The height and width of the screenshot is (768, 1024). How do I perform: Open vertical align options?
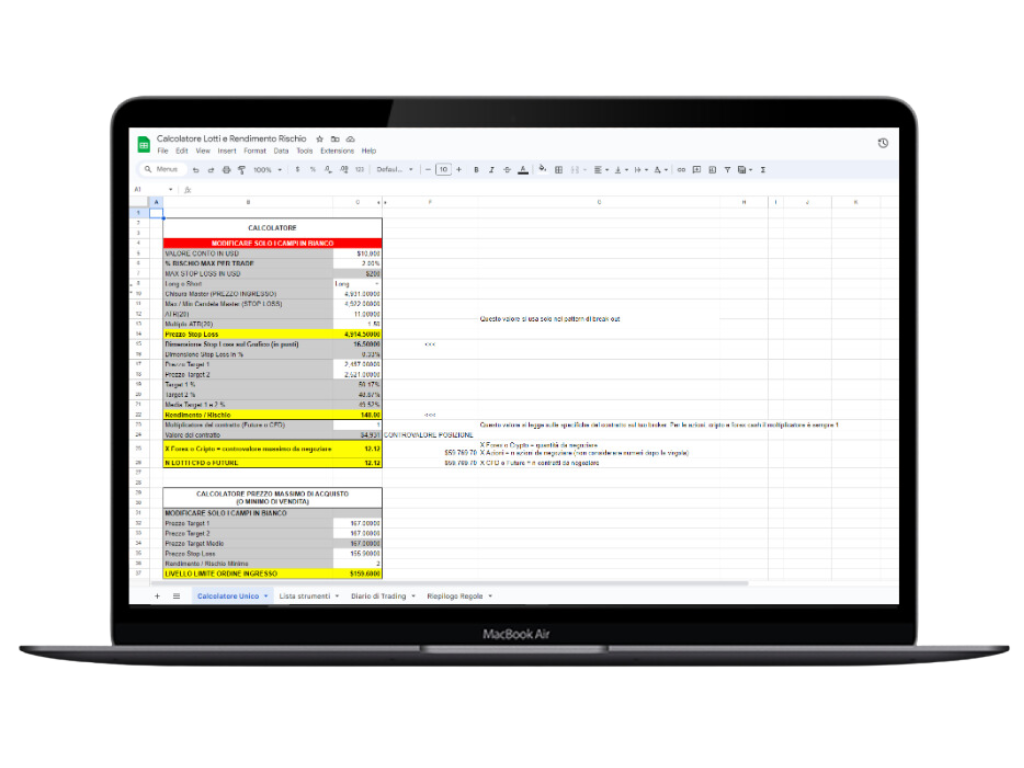coord(620,170)
